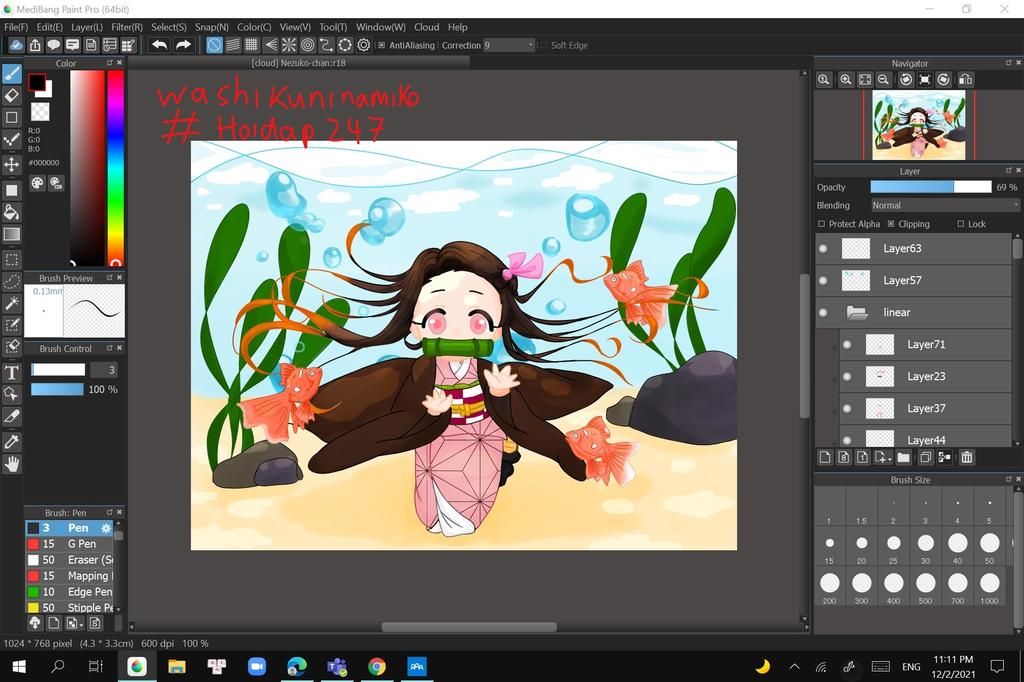Viewport: 1024px width, 682px height.
Task: Enable the concentric circle snap guide
Action: tap(307, 45)
